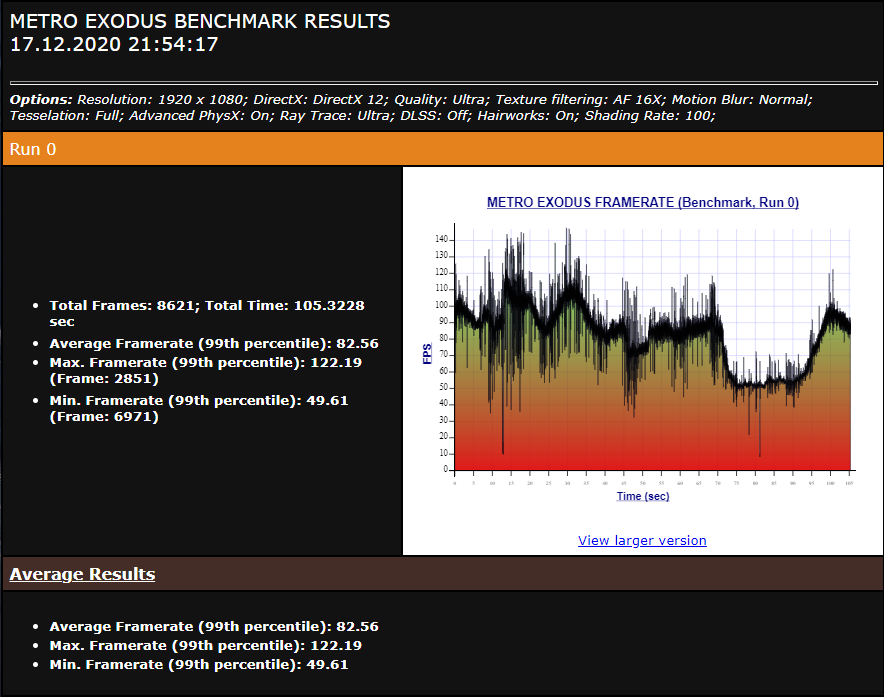
Task: Click the METRO EXODUS FRAMERATE chart title
Action: pos(643,202)
